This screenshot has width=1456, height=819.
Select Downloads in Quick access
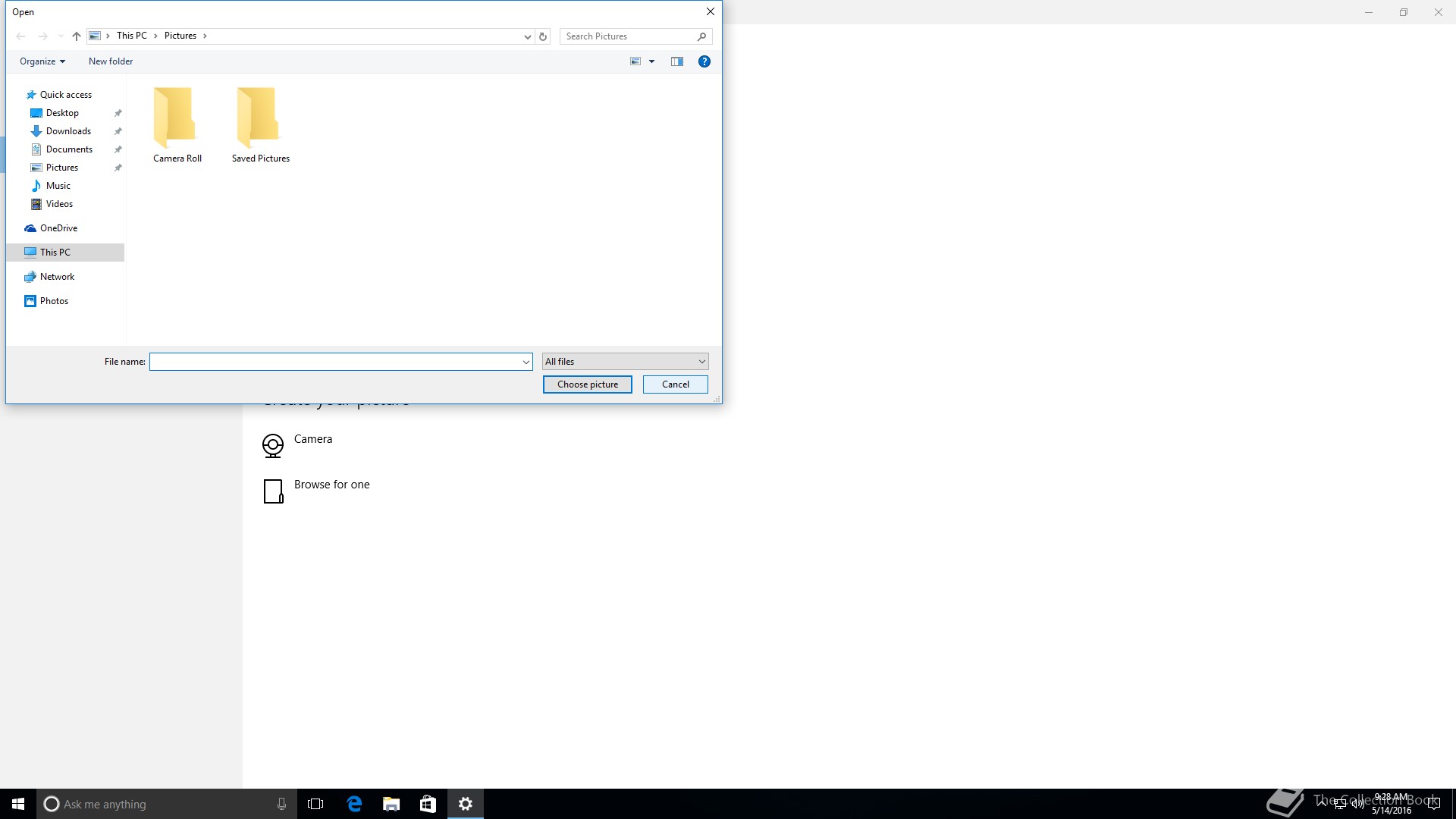(x=68, y=131)
